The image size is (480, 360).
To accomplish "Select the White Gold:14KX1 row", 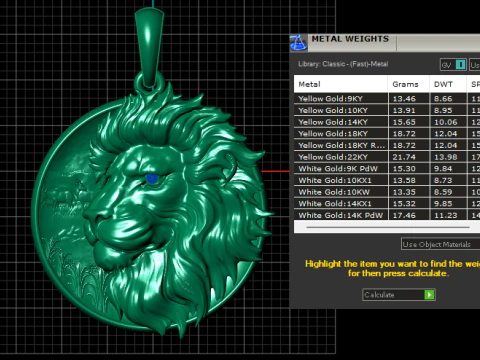I will (387, 204).
